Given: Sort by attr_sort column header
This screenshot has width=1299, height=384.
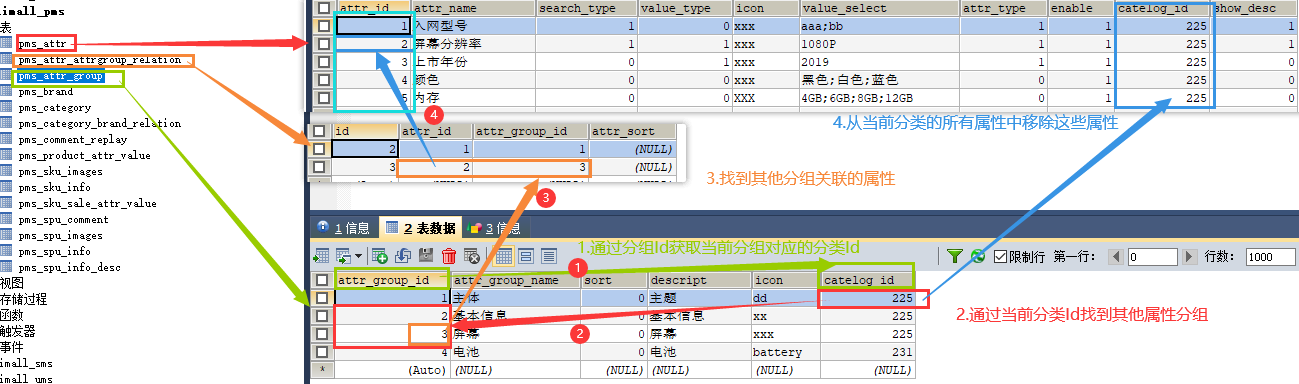Looking at the screenshot, I should pyautogui.click(x=633, y=131).
